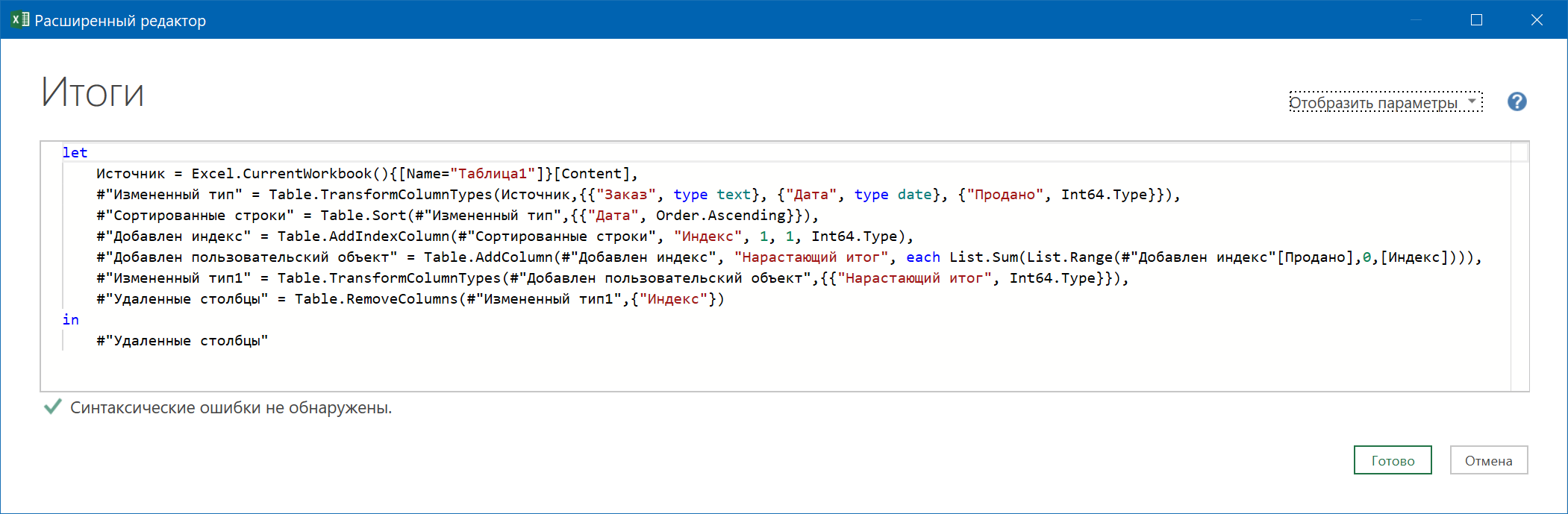
Task: Click the "Нарастающий итог" string in Table.AddColumn
Action: [811, 257]
